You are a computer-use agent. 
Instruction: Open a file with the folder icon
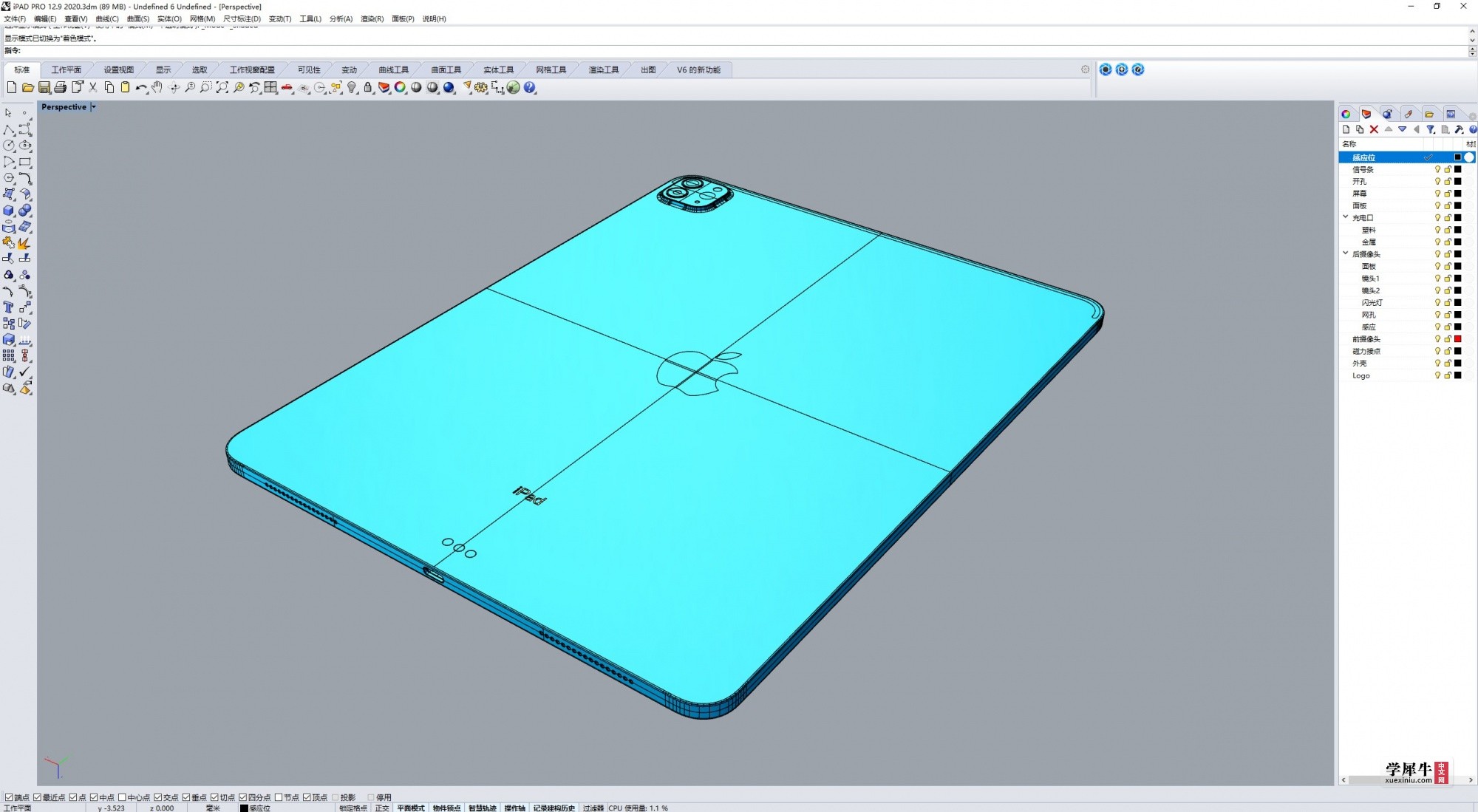coord(27,88)
